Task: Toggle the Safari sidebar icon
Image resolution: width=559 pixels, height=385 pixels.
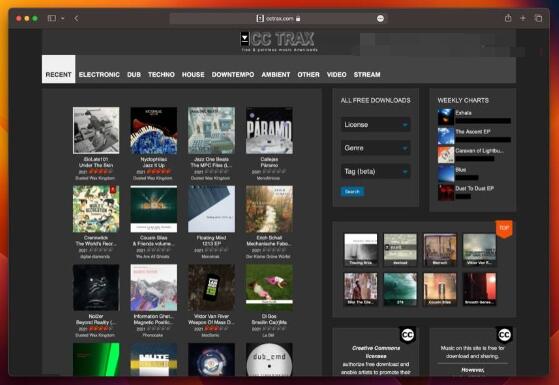Action: pyautogui.click(x=52, y=18)
